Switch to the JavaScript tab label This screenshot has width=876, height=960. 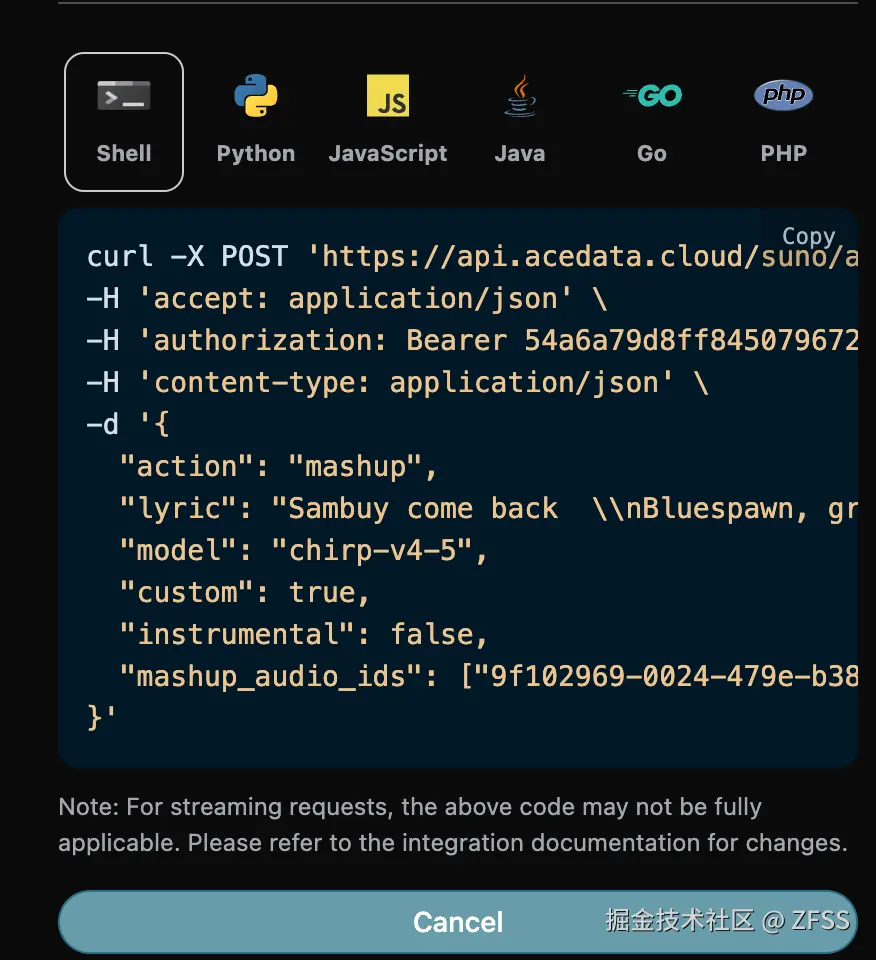(388, 153)
